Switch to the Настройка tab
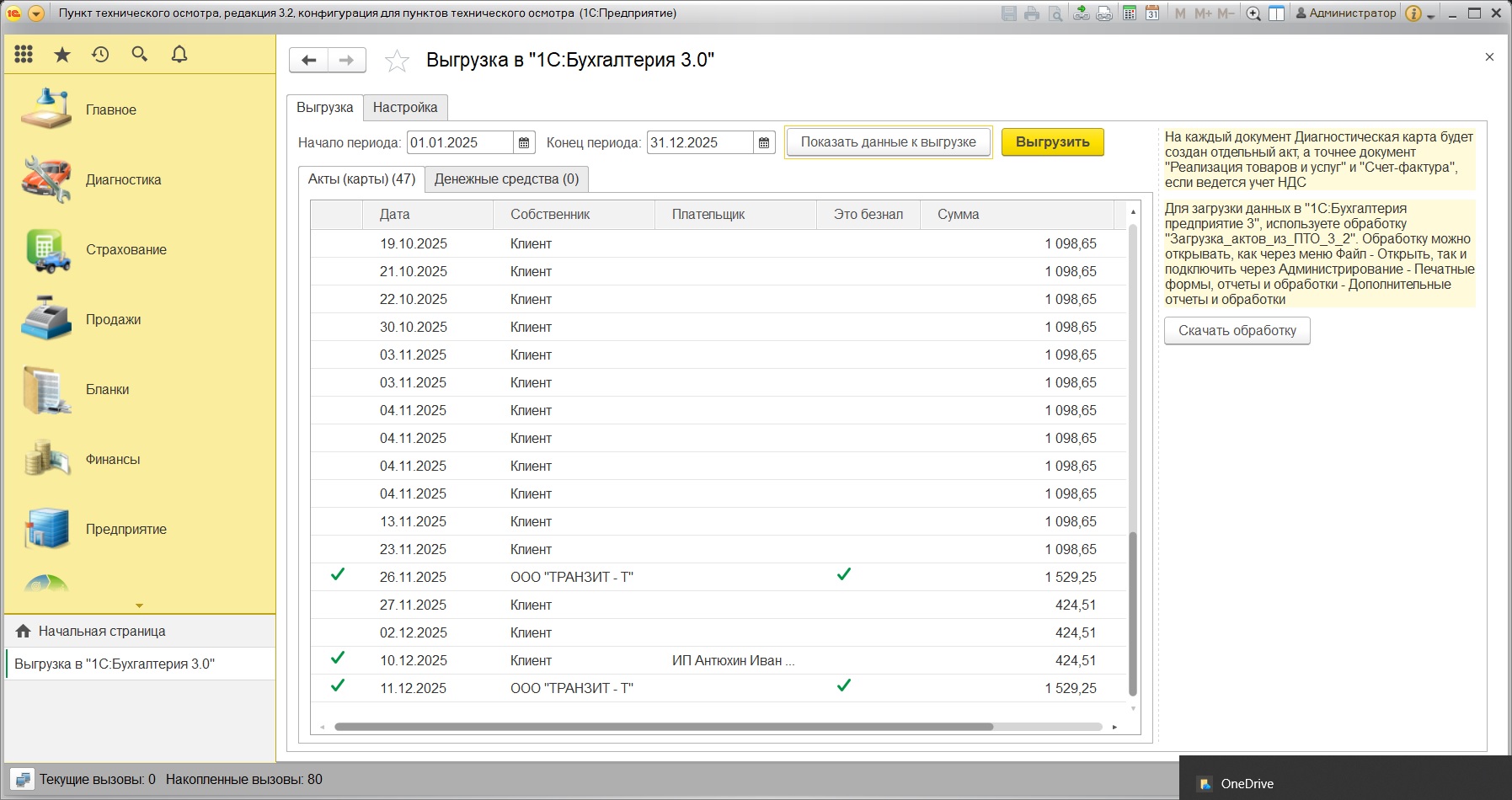Viewport: 1512px width, 800px height. (405, 108)
